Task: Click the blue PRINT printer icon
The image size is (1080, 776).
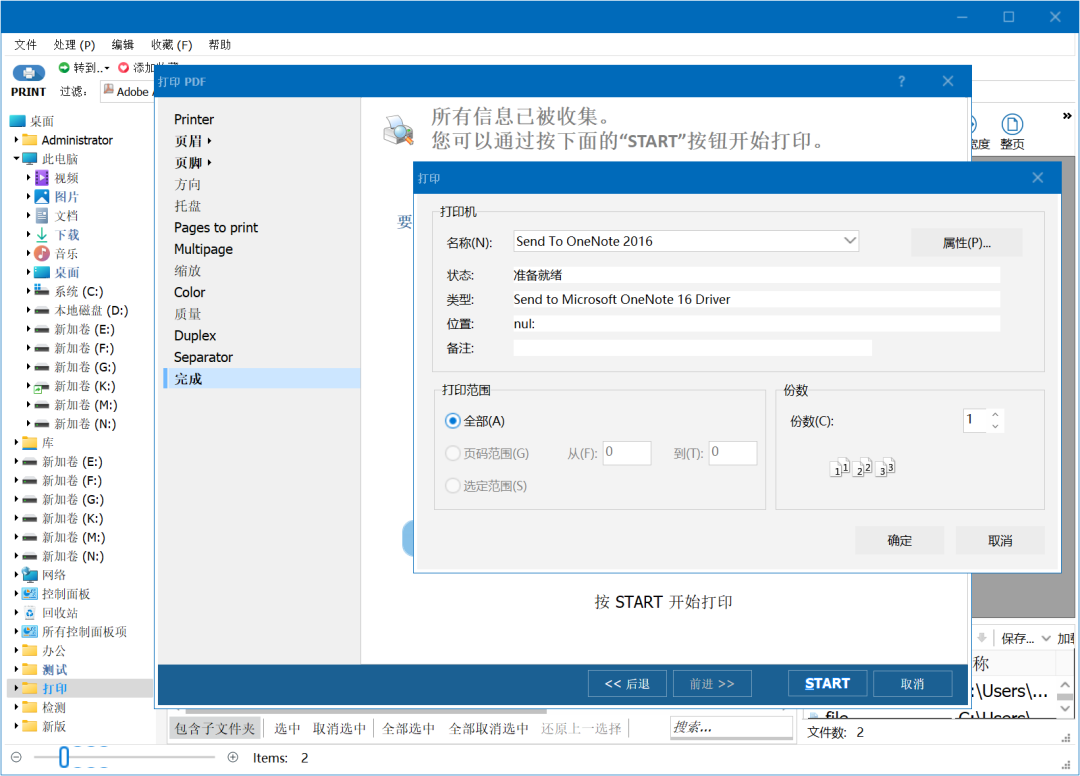Action: point(28,72)
